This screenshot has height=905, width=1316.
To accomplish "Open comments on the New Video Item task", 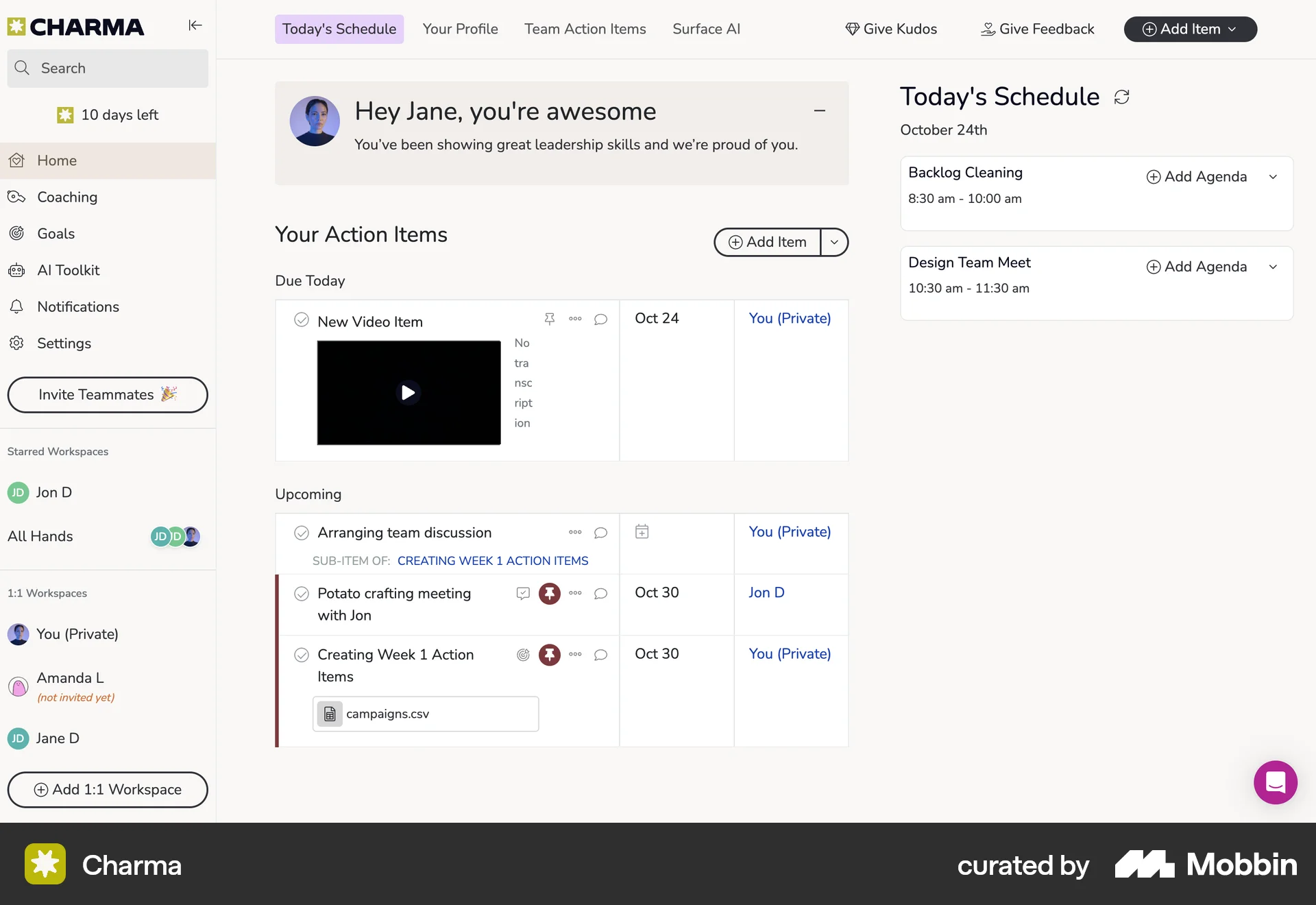I will [x=601, y=319].
